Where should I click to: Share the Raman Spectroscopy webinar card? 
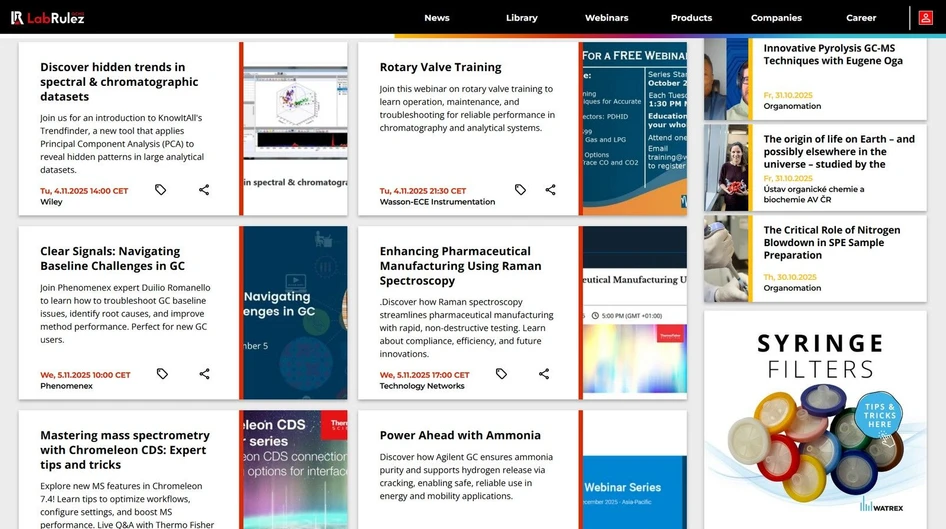pyautogui.click(x=544, y=374)
